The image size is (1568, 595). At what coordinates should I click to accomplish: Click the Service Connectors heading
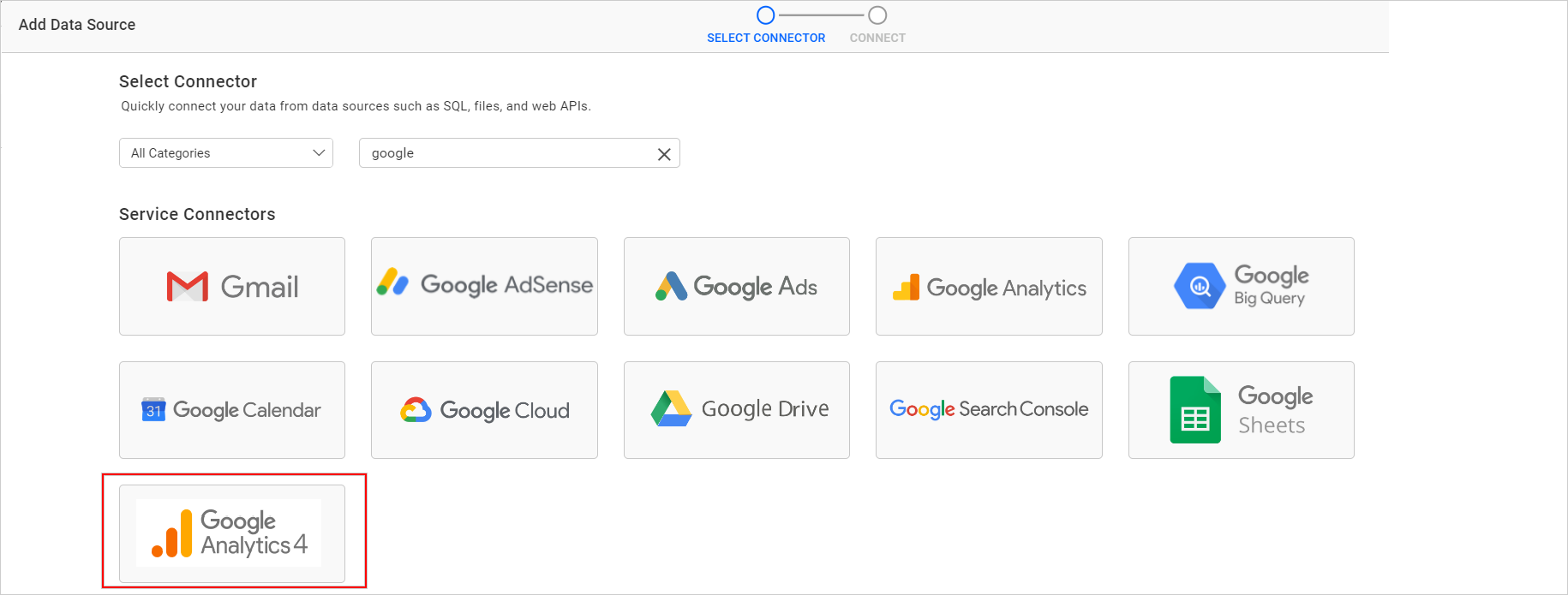(197, 214)
